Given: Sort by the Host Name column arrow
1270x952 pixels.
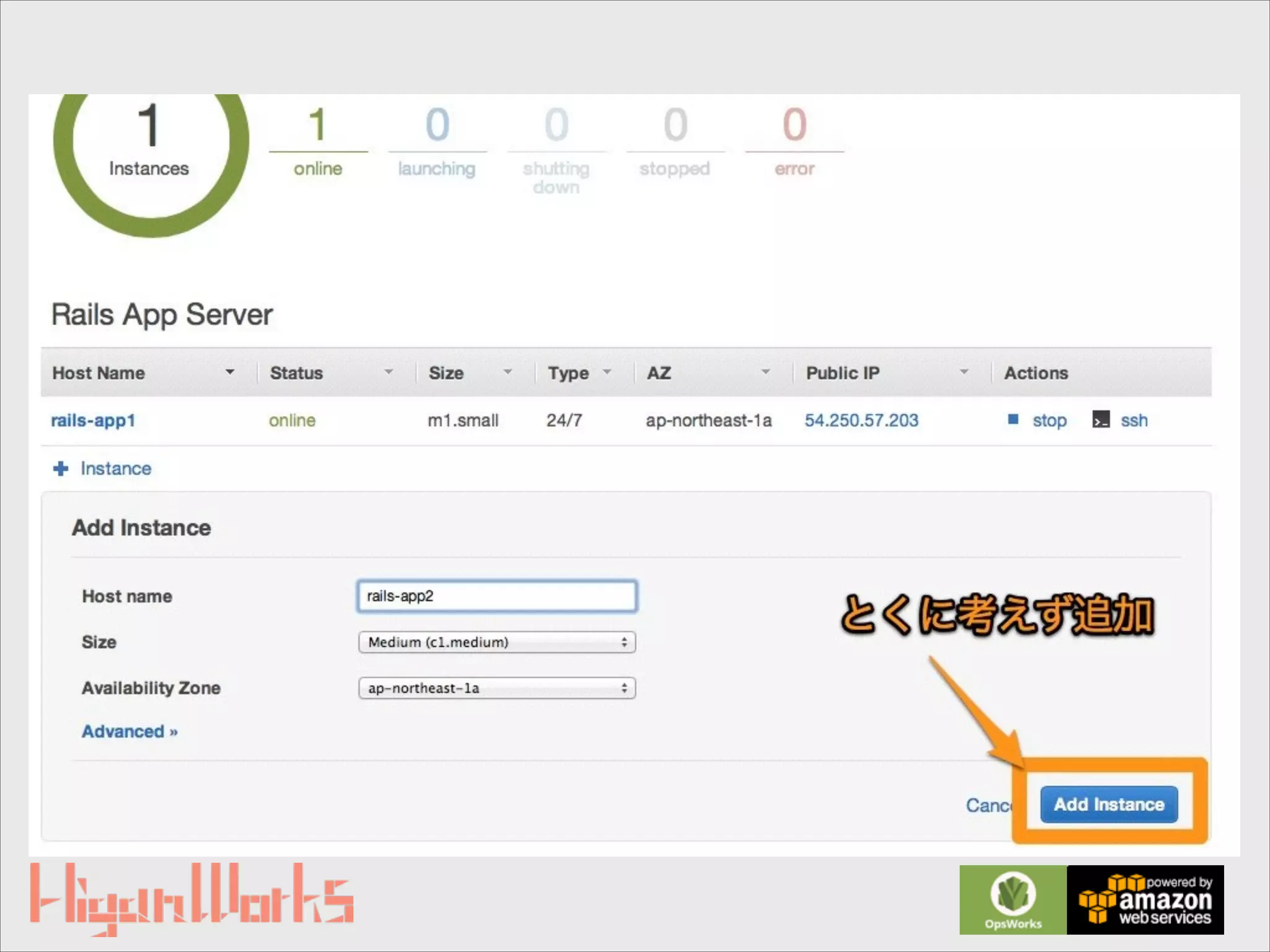Looking at the screenshot, I should coord(230,372).
